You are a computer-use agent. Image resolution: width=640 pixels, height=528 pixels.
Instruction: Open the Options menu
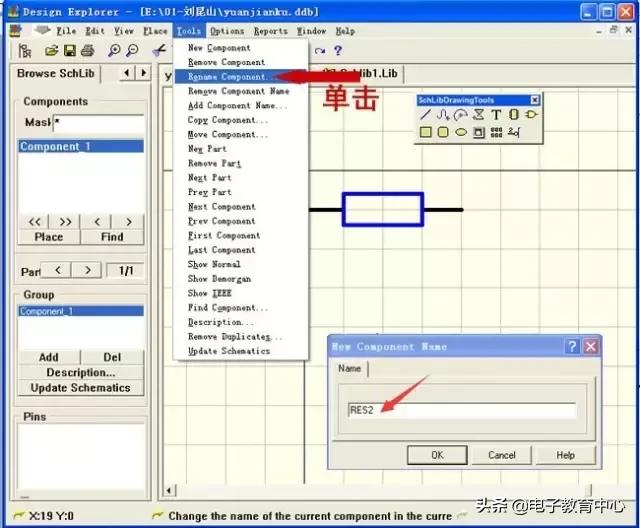coord(227,31)
